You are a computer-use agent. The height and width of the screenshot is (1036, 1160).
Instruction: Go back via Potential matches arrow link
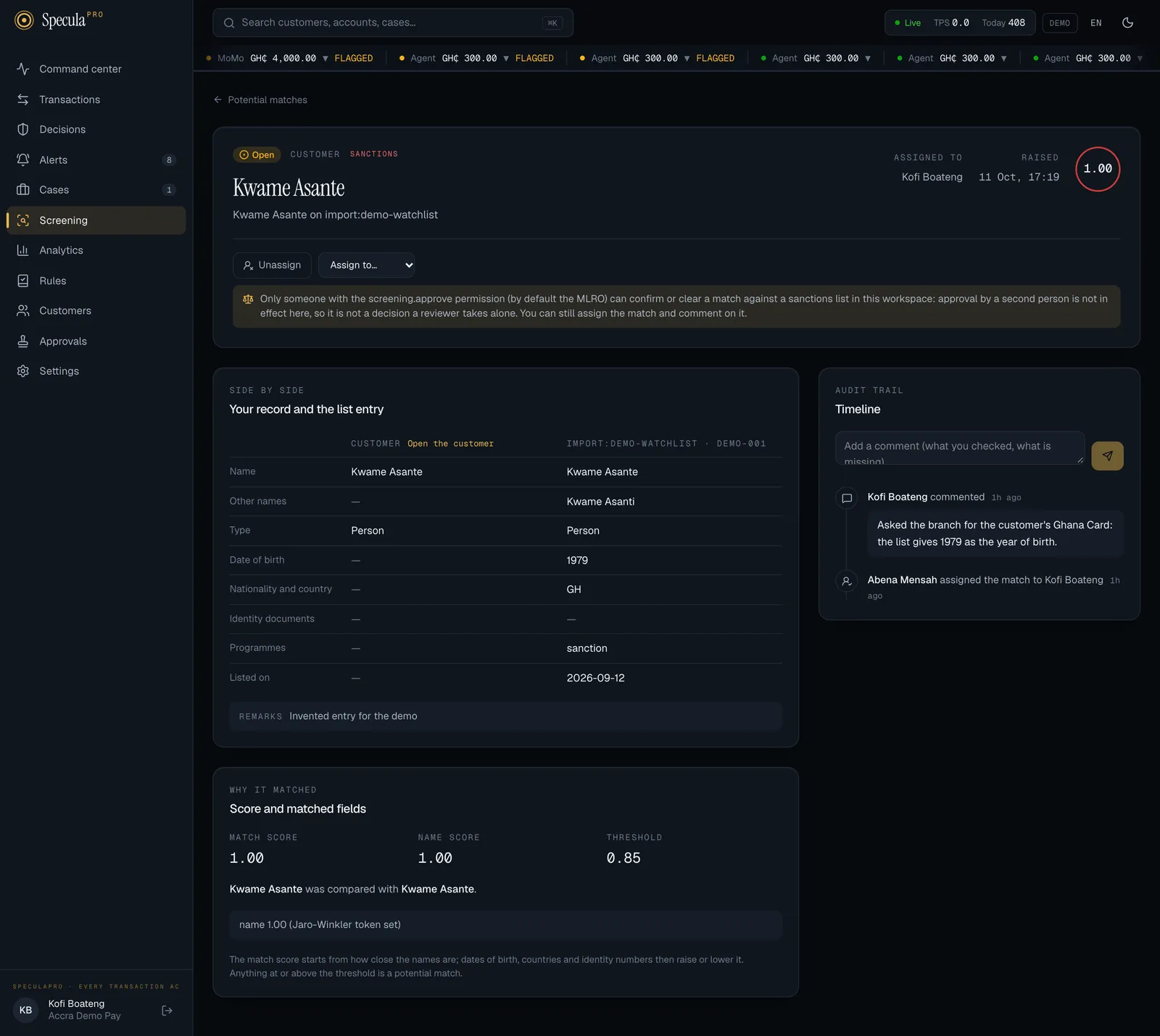(260, 100)
